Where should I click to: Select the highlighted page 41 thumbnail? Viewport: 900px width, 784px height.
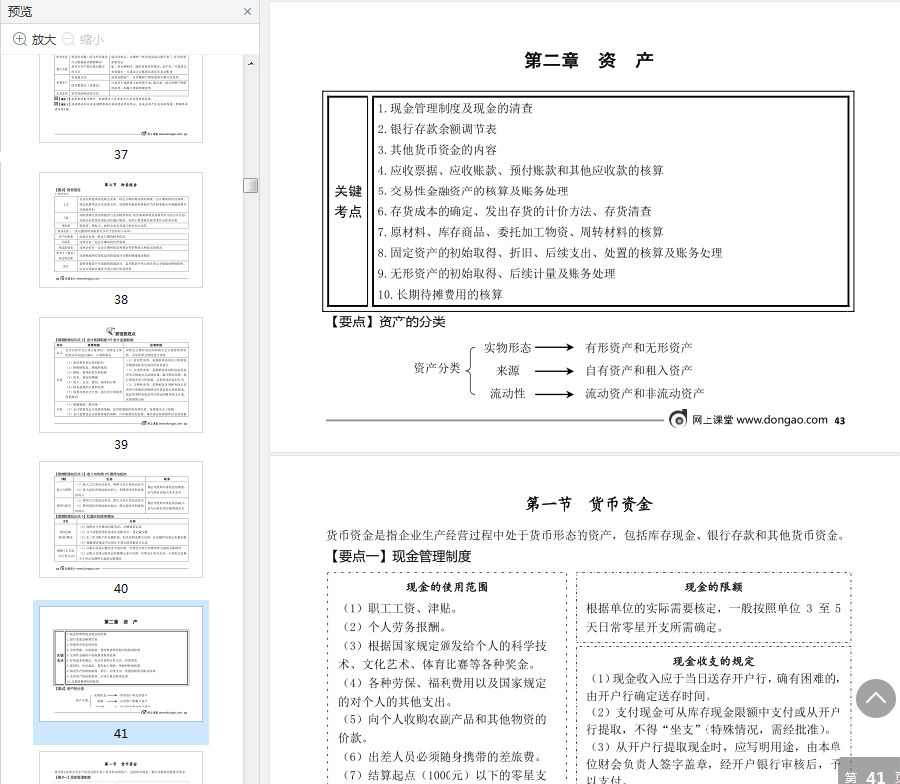pyautogui.click(x=121, y=664)
